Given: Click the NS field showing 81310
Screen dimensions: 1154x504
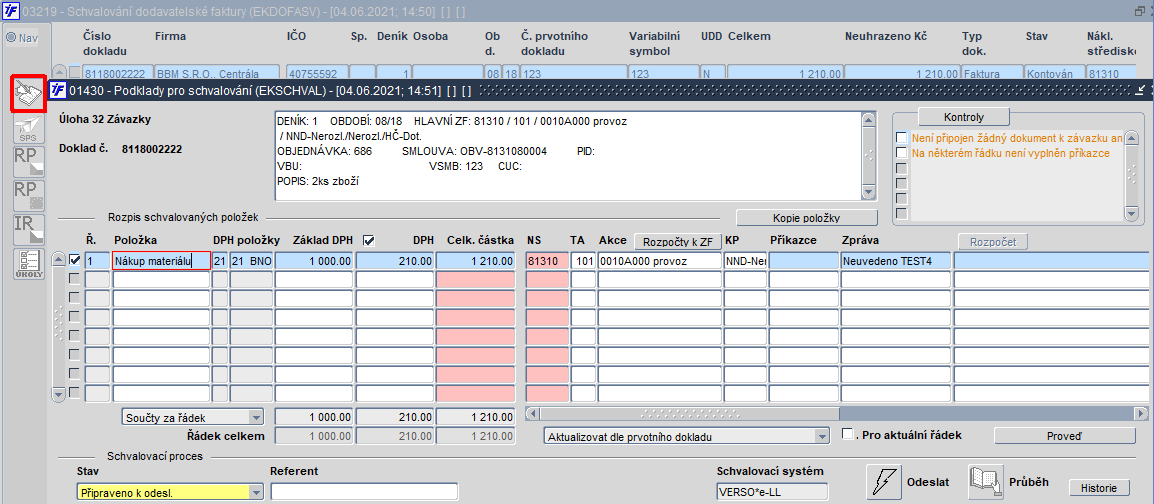Looking at the screenshot, I should coord(547,260).
